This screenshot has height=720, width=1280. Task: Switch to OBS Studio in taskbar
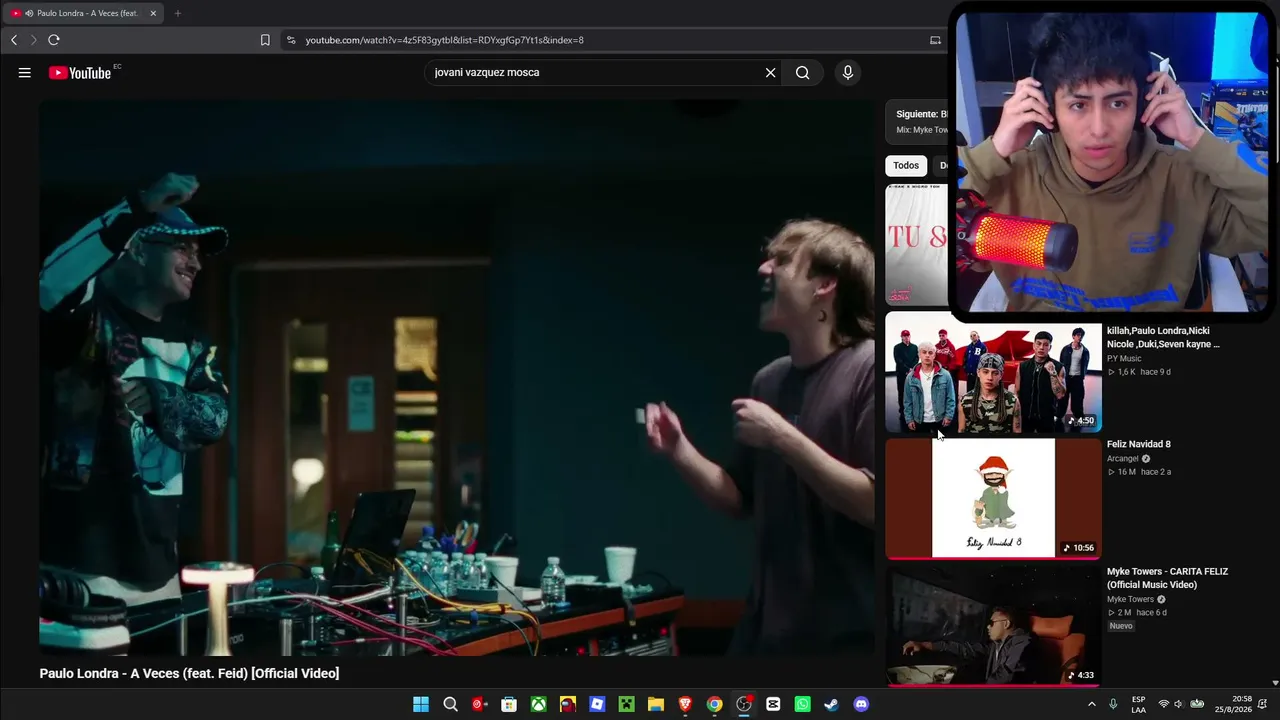[744, 704]
